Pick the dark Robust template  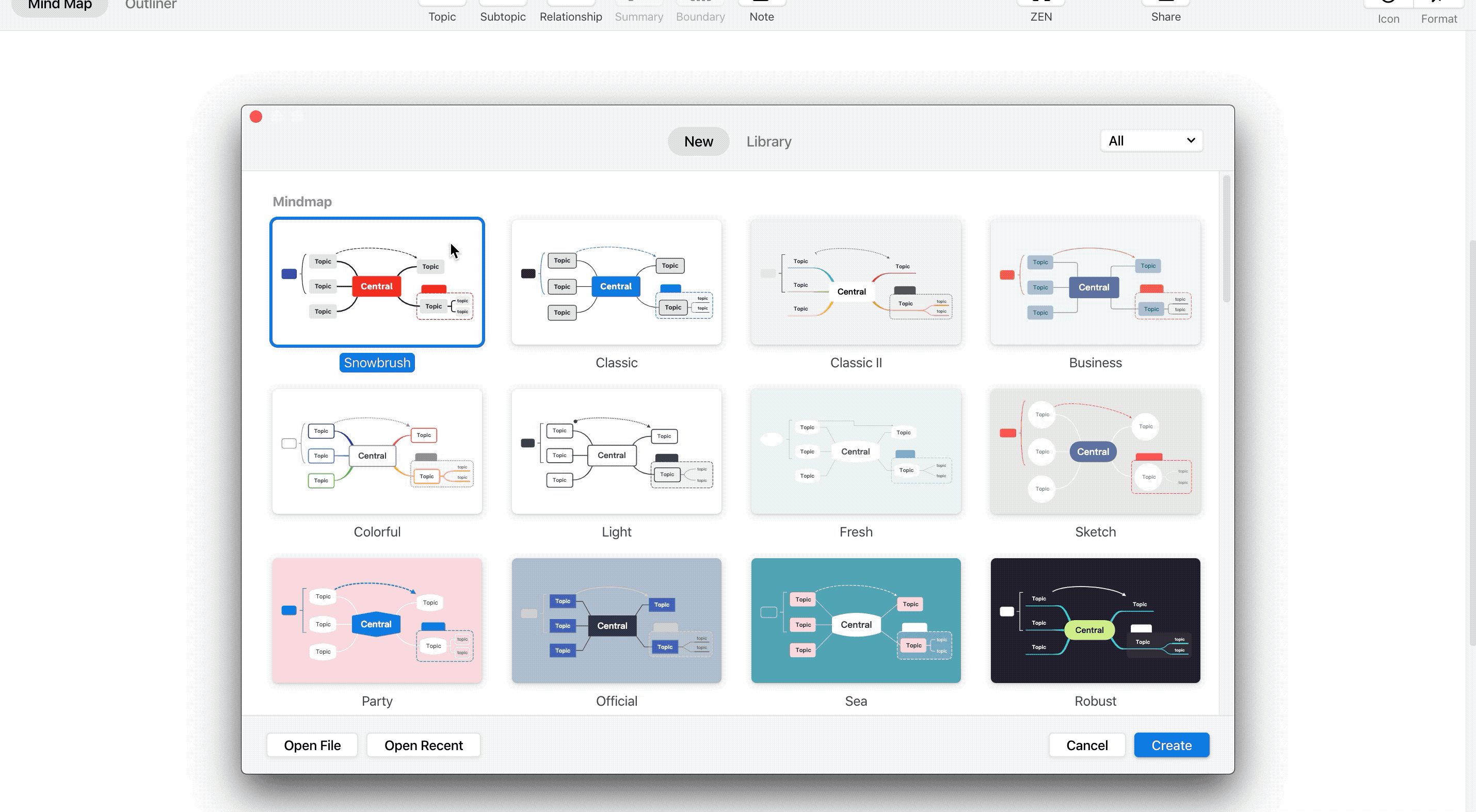[1095, 620]
